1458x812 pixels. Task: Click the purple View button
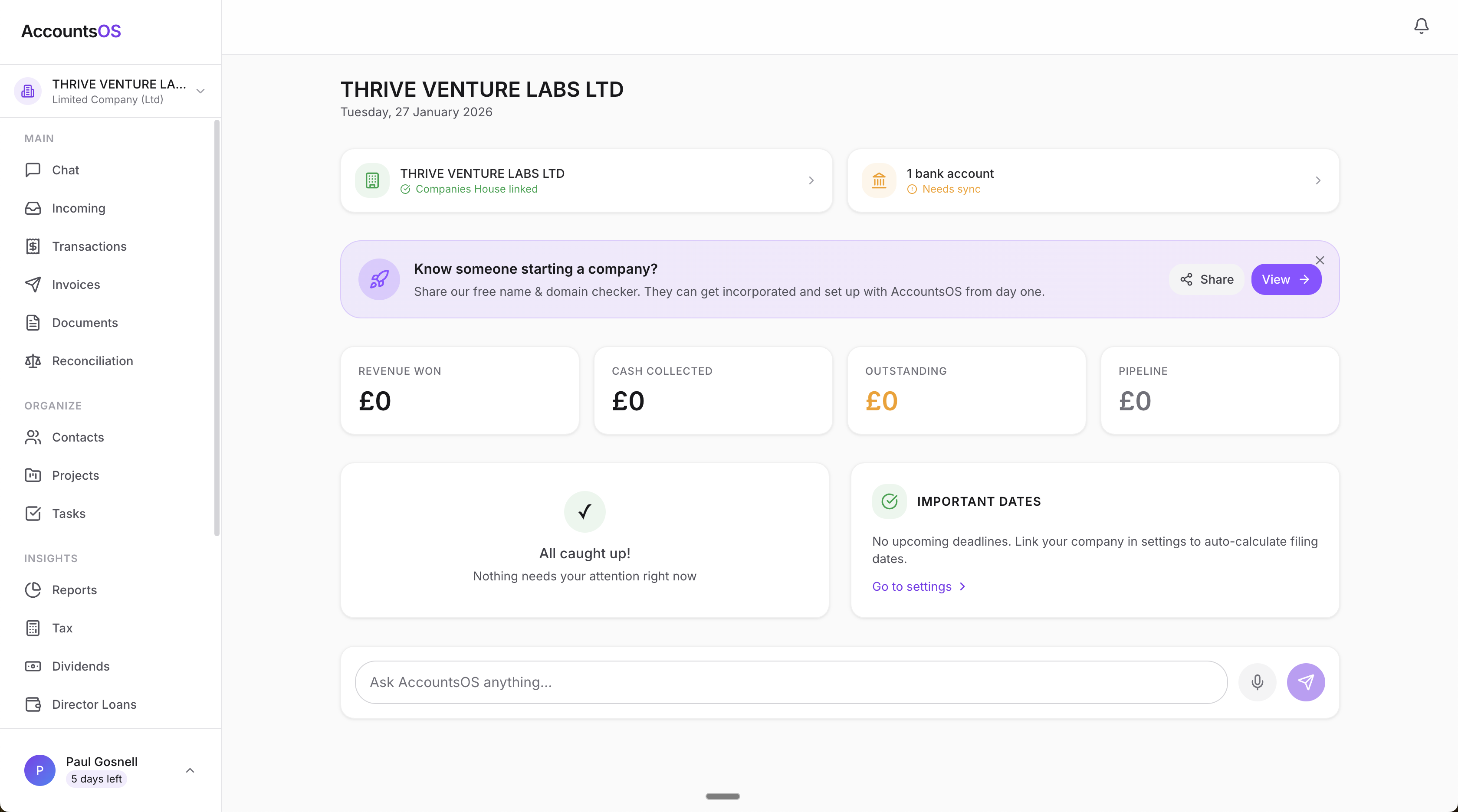1285,279
